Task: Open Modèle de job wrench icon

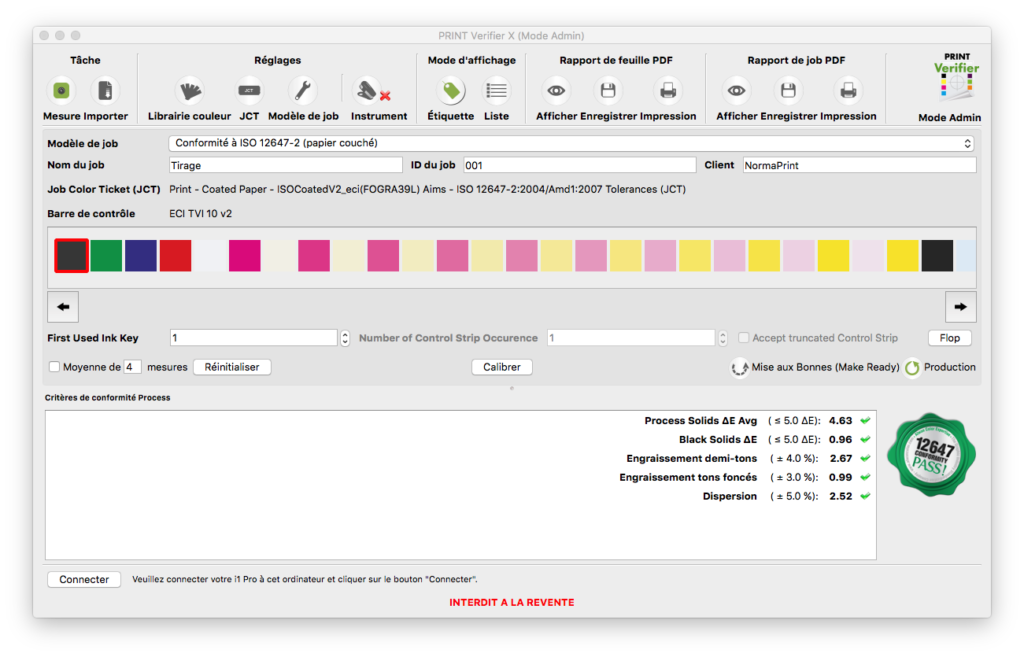Action: click(303, 92)
